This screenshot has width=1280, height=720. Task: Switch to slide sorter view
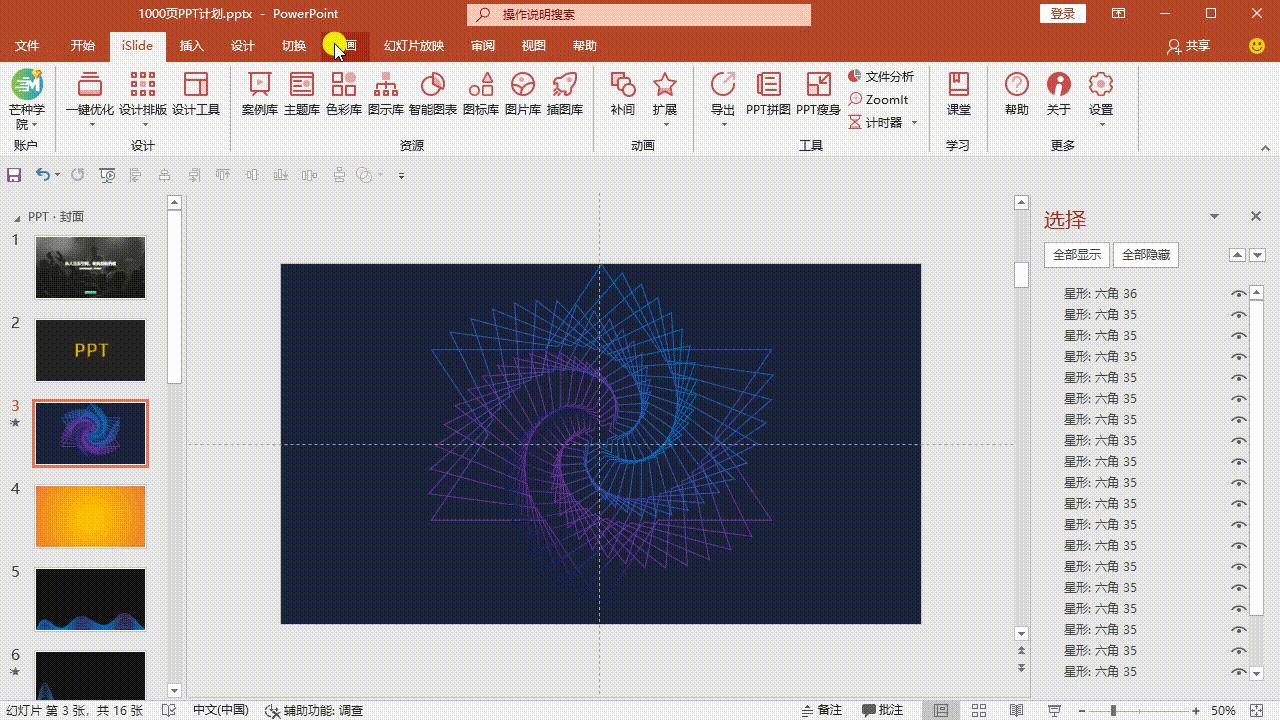(979, 711)
